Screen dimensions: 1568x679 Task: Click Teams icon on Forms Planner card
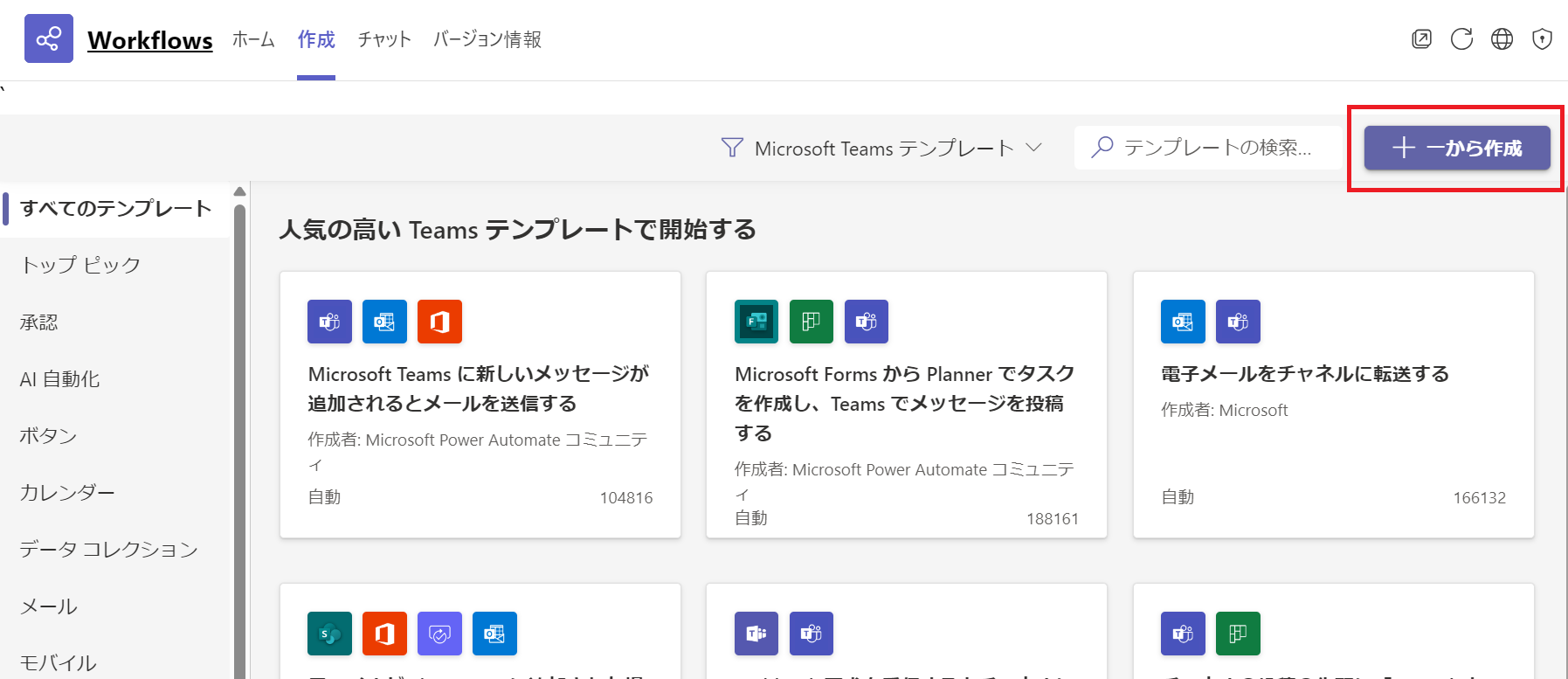click(x=867, y=322)
